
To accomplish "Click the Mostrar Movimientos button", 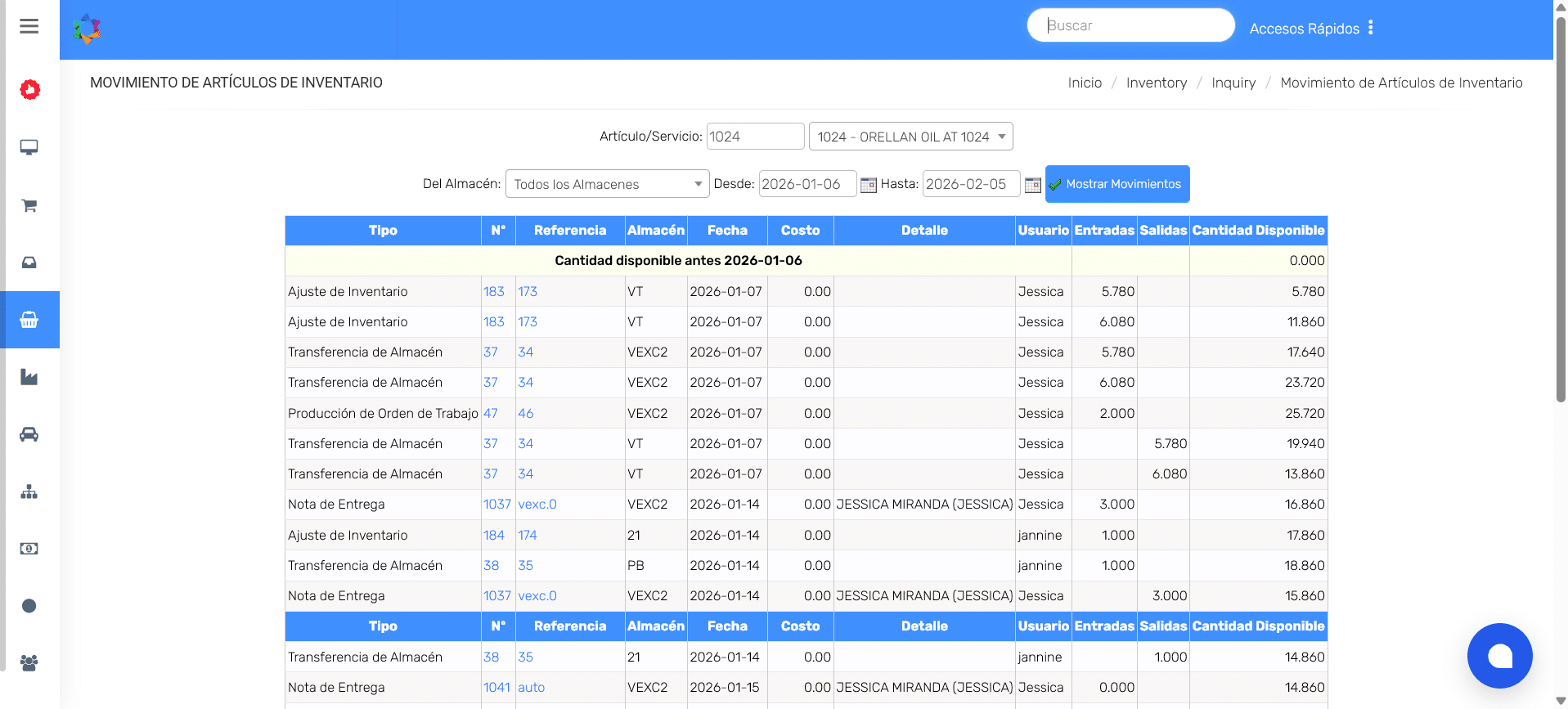I will click(1117, 184).
